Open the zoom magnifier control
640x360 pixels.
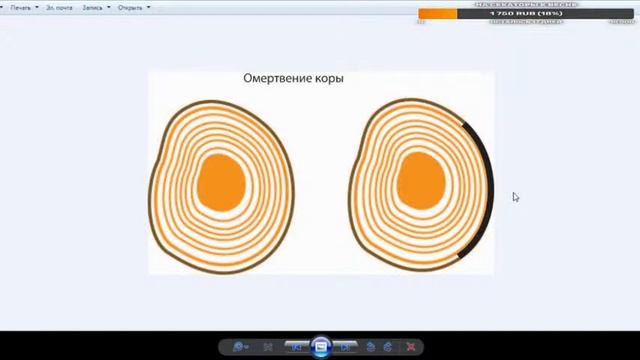click(x=240, y=347)
